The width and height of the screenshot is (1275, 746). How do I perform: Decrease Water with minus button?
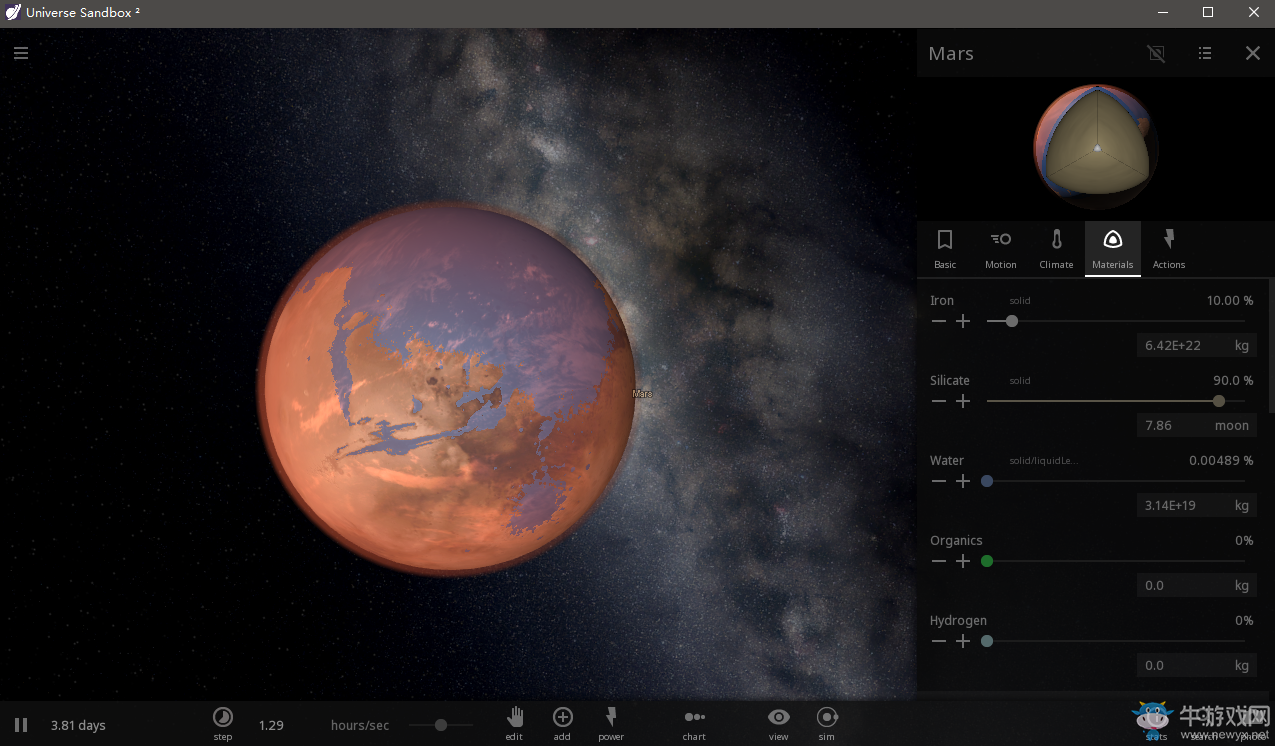click(939, 481)
